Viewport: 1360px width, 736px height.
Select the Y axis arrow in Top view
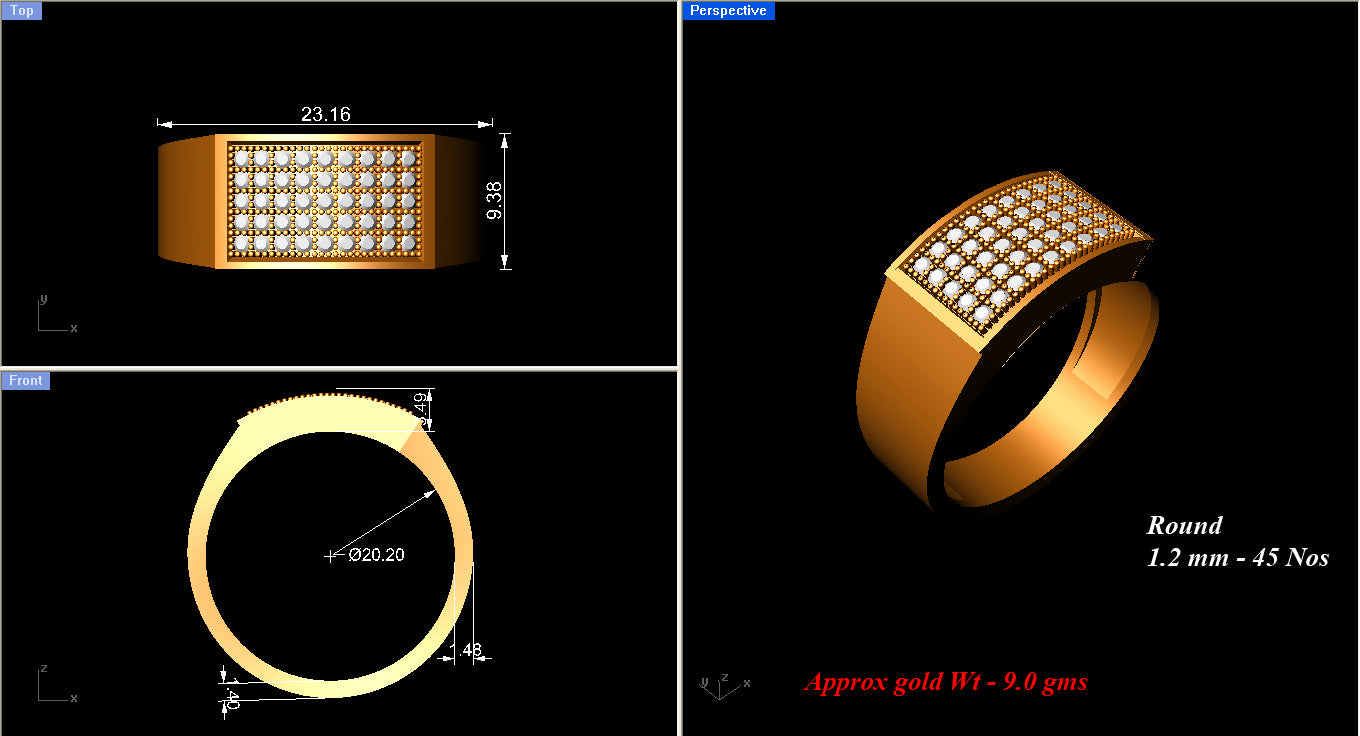click(43, 300)
